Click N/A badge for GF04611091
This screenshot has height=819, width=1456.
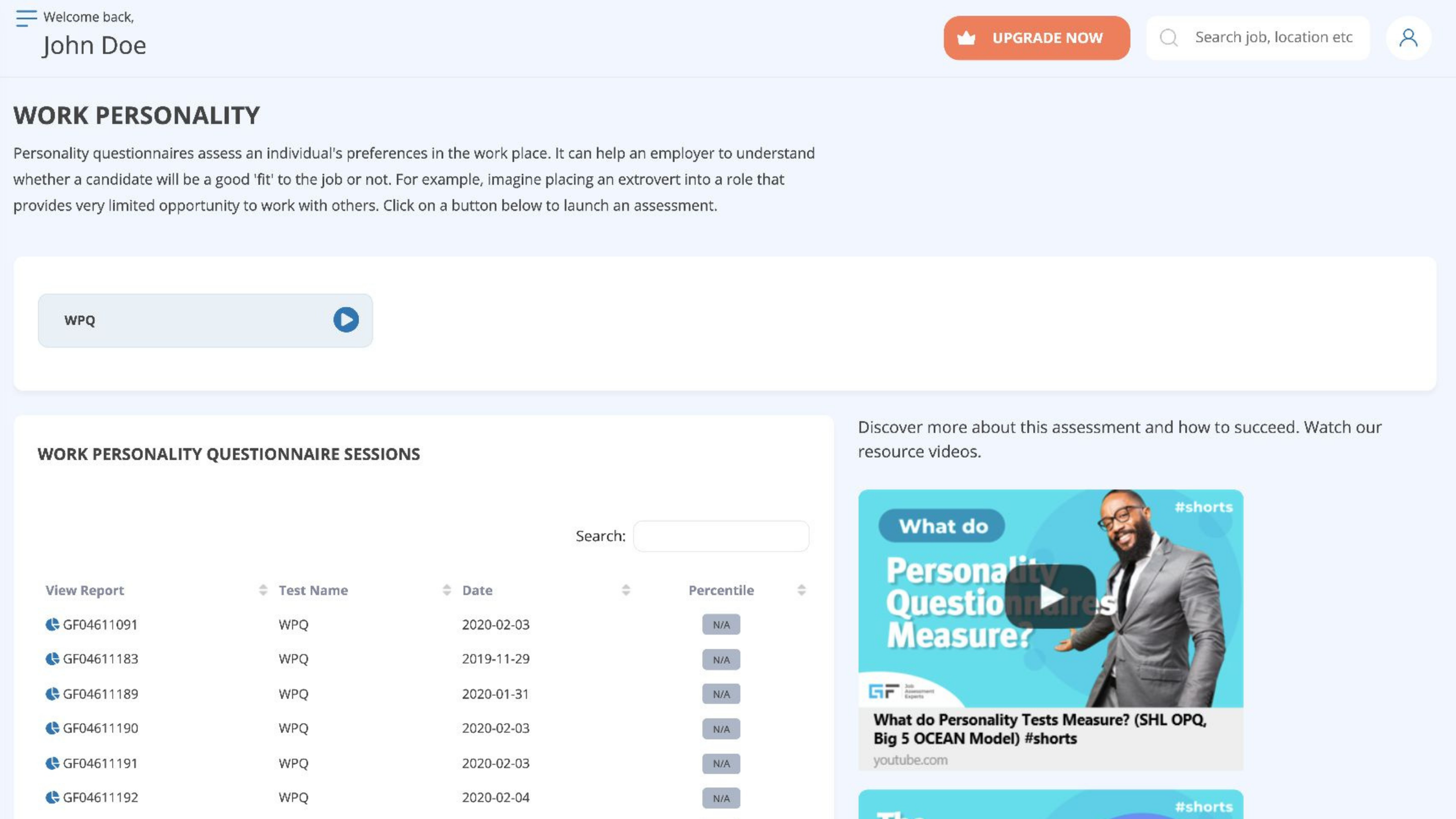(721, 625)
